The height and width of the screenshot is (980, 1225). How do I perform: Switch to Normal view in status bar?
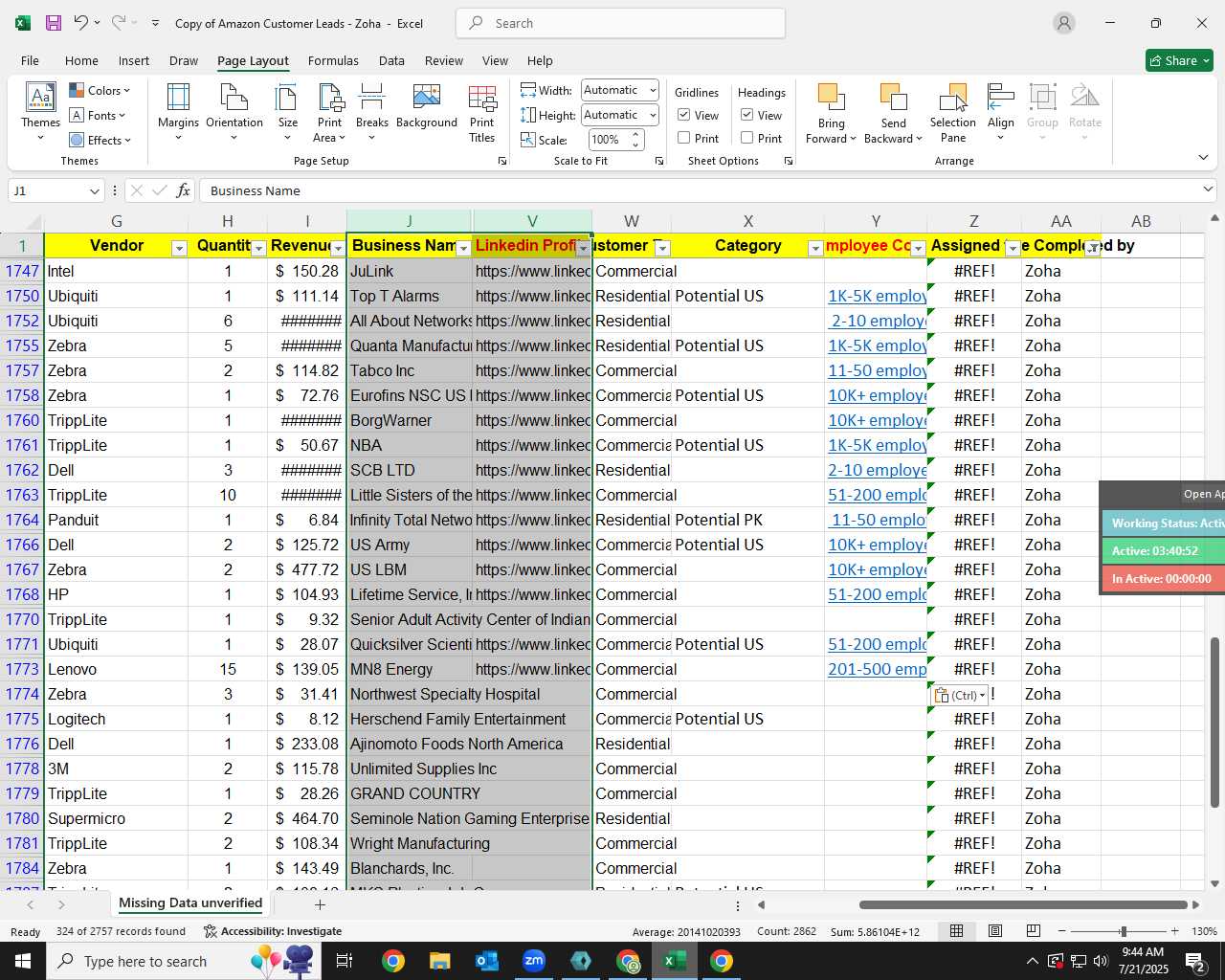pyautogui.click(x=956, y=931)
